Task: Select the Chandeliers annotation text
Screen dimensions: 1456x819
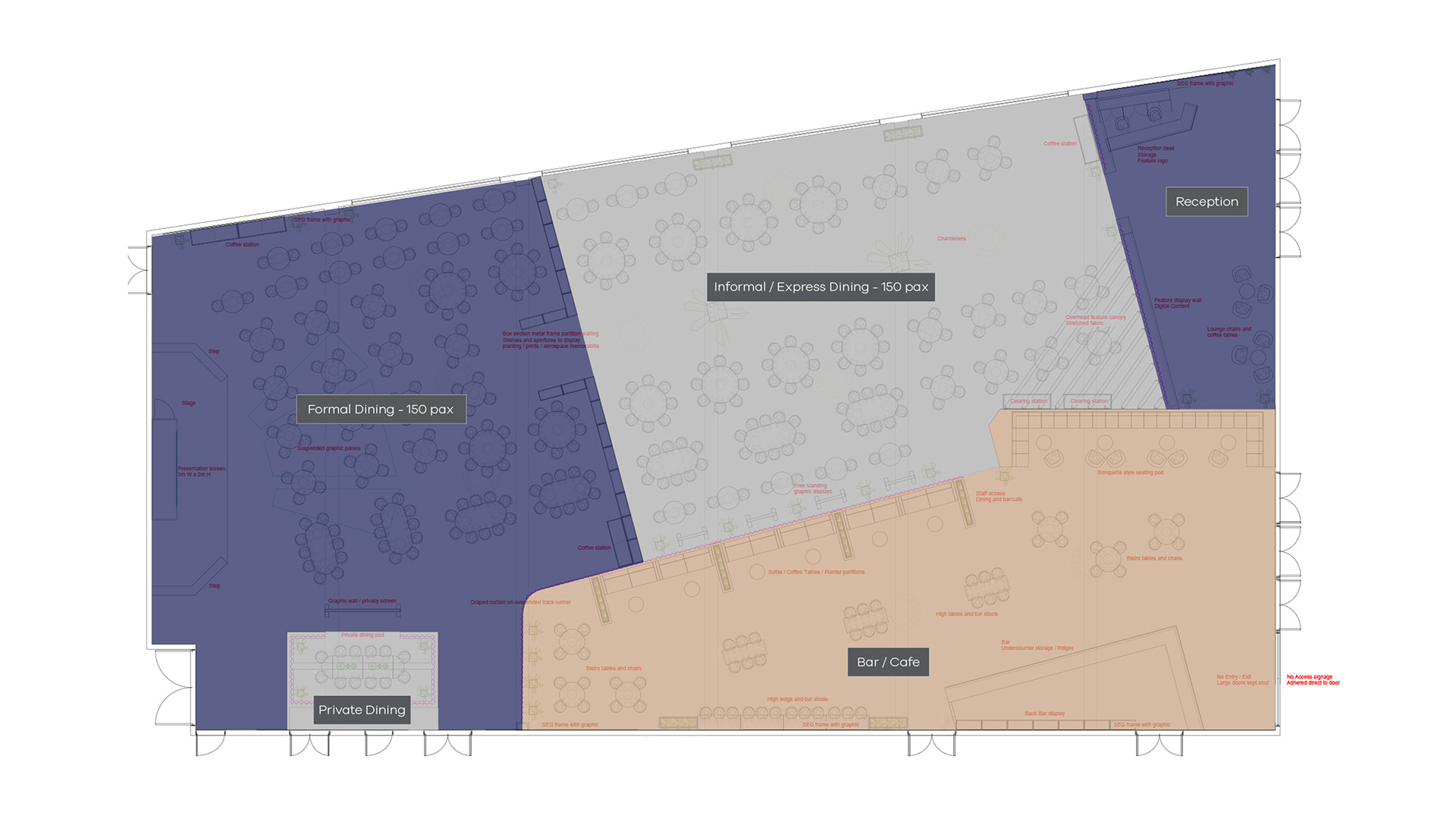Action: tap(951, 239)
